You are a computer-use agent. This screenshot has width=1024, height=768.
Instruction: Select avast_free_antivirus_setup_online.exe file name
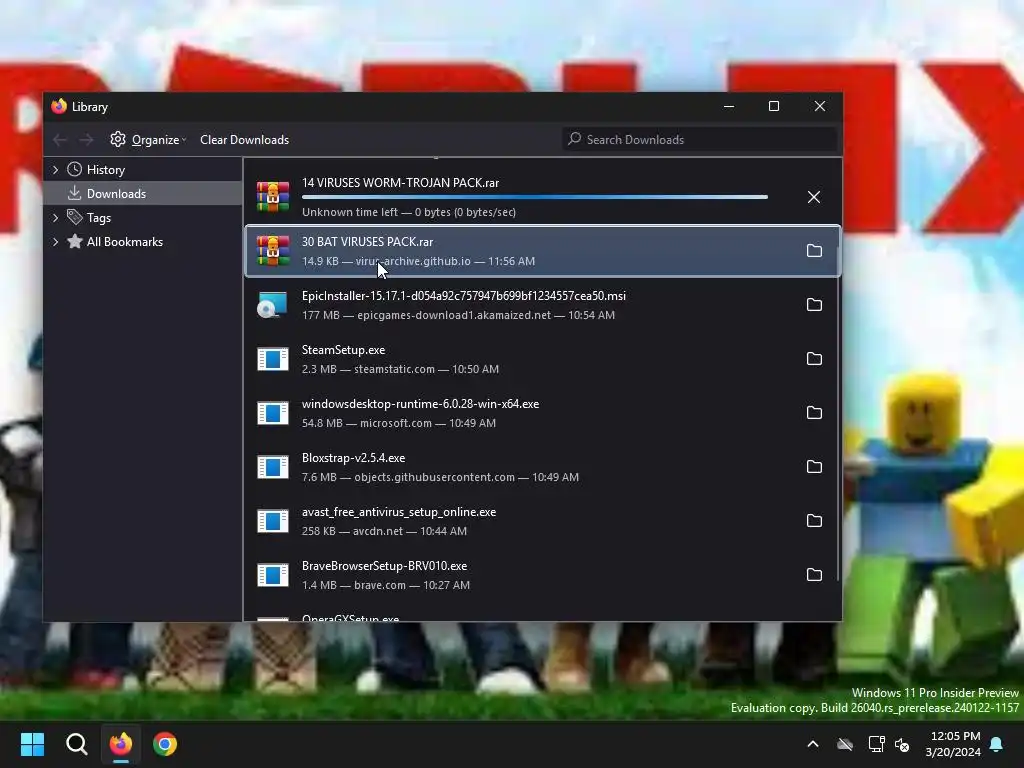coord(399,512)
